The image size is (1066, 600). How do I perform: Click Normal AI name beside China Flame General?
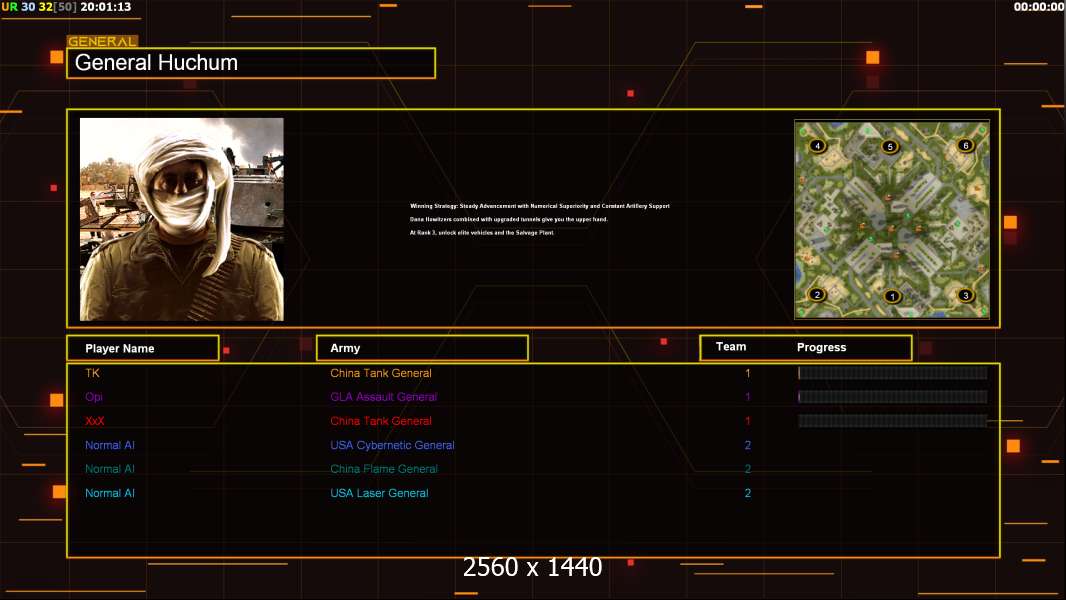pyautogui.click(x=109, y=469)
